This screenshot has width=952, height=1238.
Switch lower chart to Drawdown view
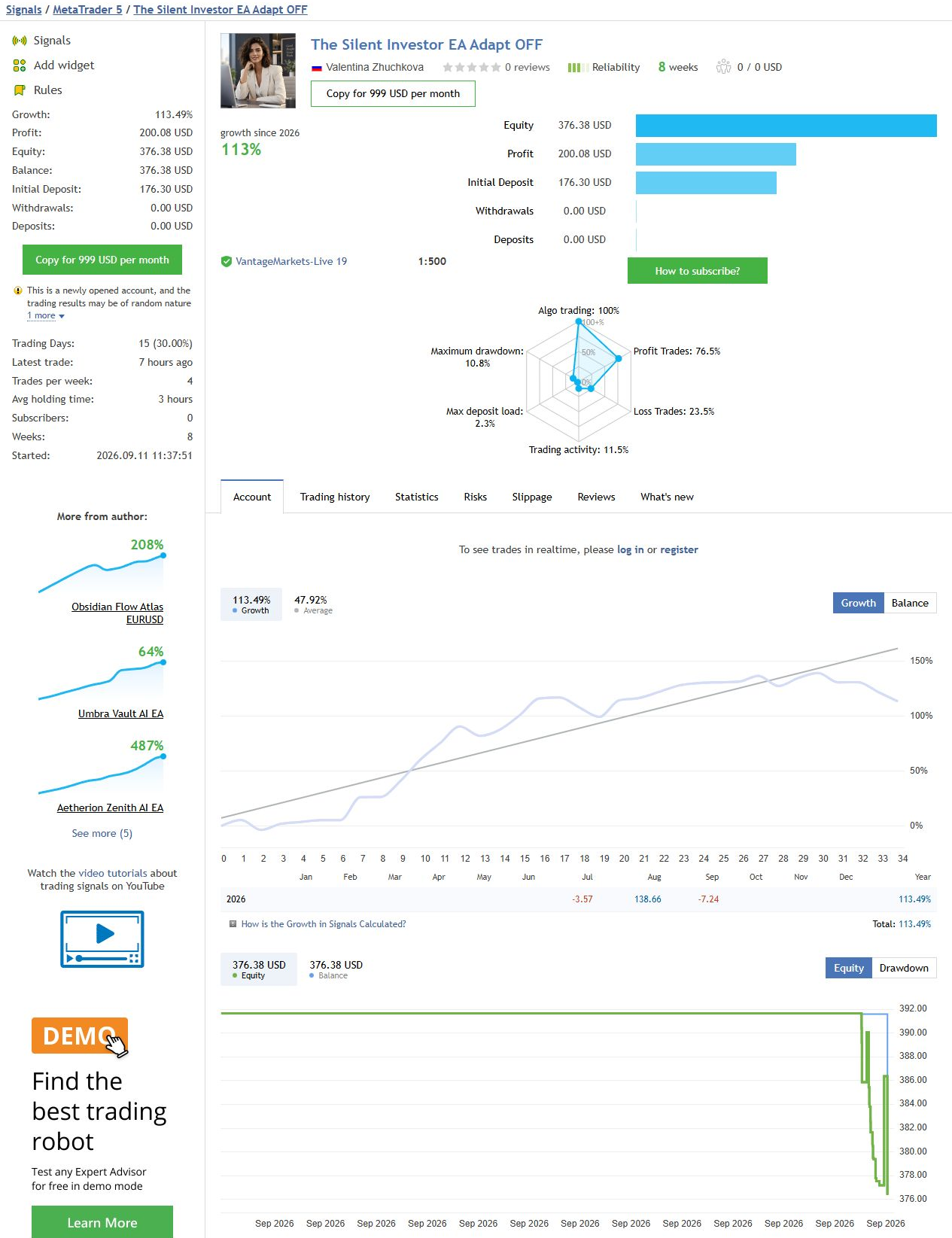point(904,968)
